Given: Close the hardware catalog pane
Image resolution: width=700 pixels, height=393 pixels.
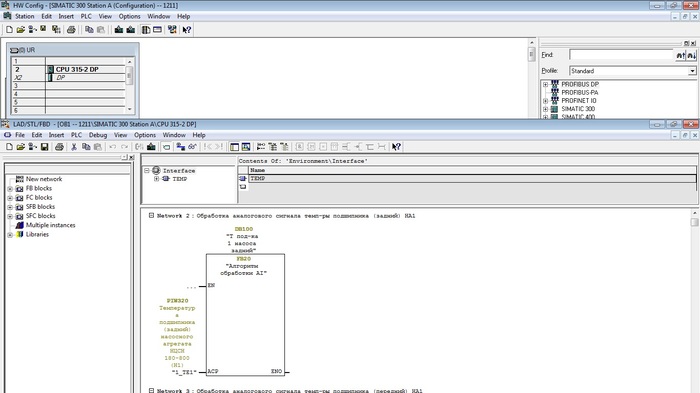Looking at the screenshot, I should [x=693, y=43].
